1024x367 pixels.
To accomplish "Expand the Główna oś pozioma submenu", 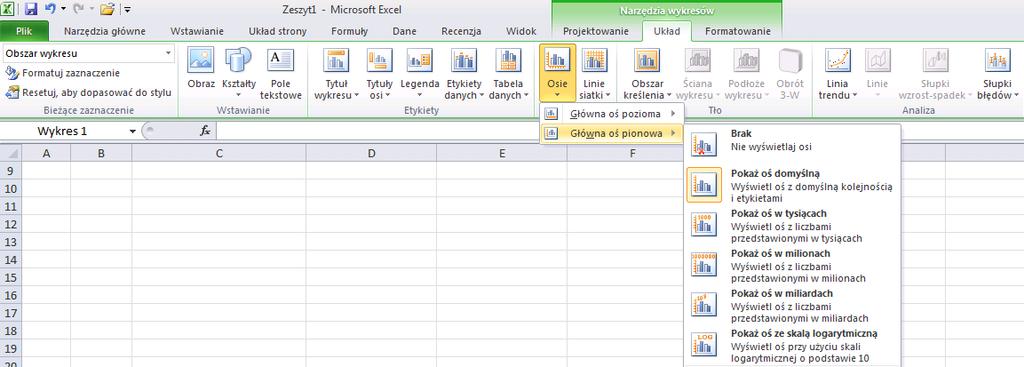I will coord(612,114).
